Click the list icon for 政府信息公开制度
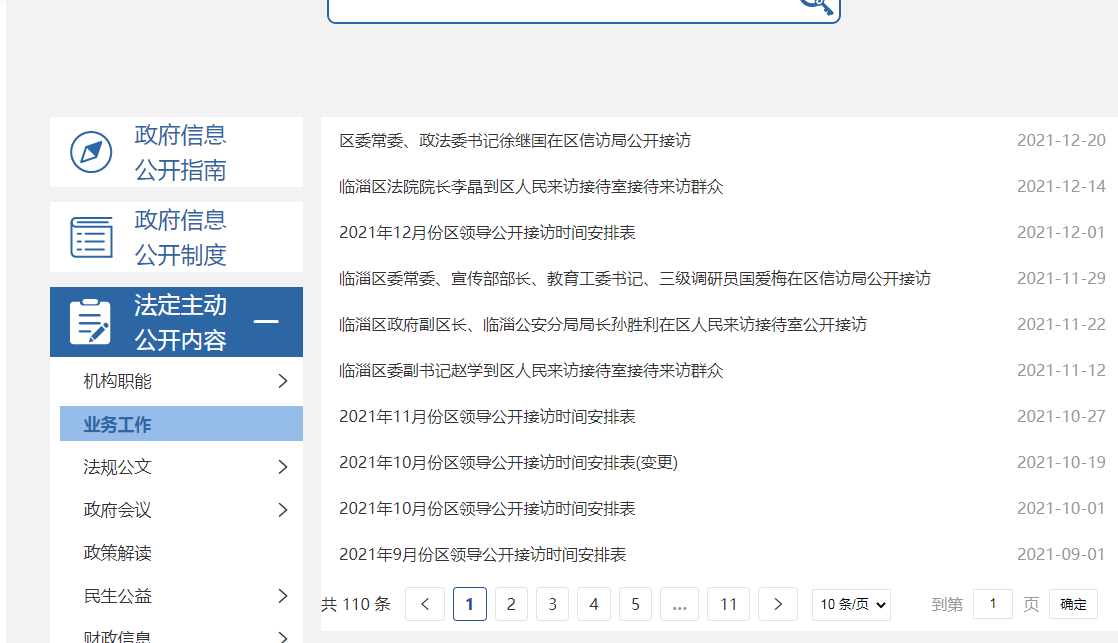The image size is (1118, 643). (91, 237)
